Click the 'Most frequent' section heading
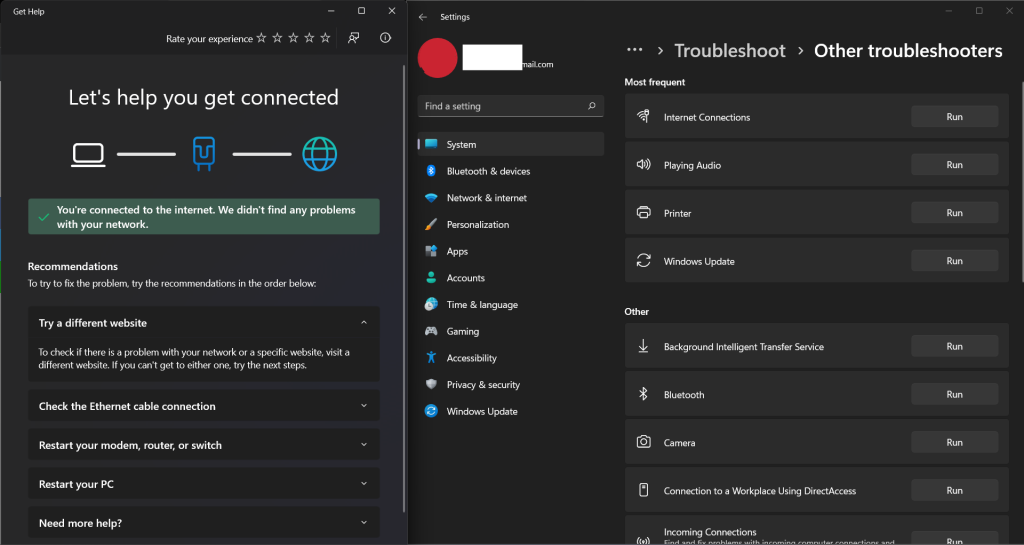Screen dimensions: 1024x545 654,82
